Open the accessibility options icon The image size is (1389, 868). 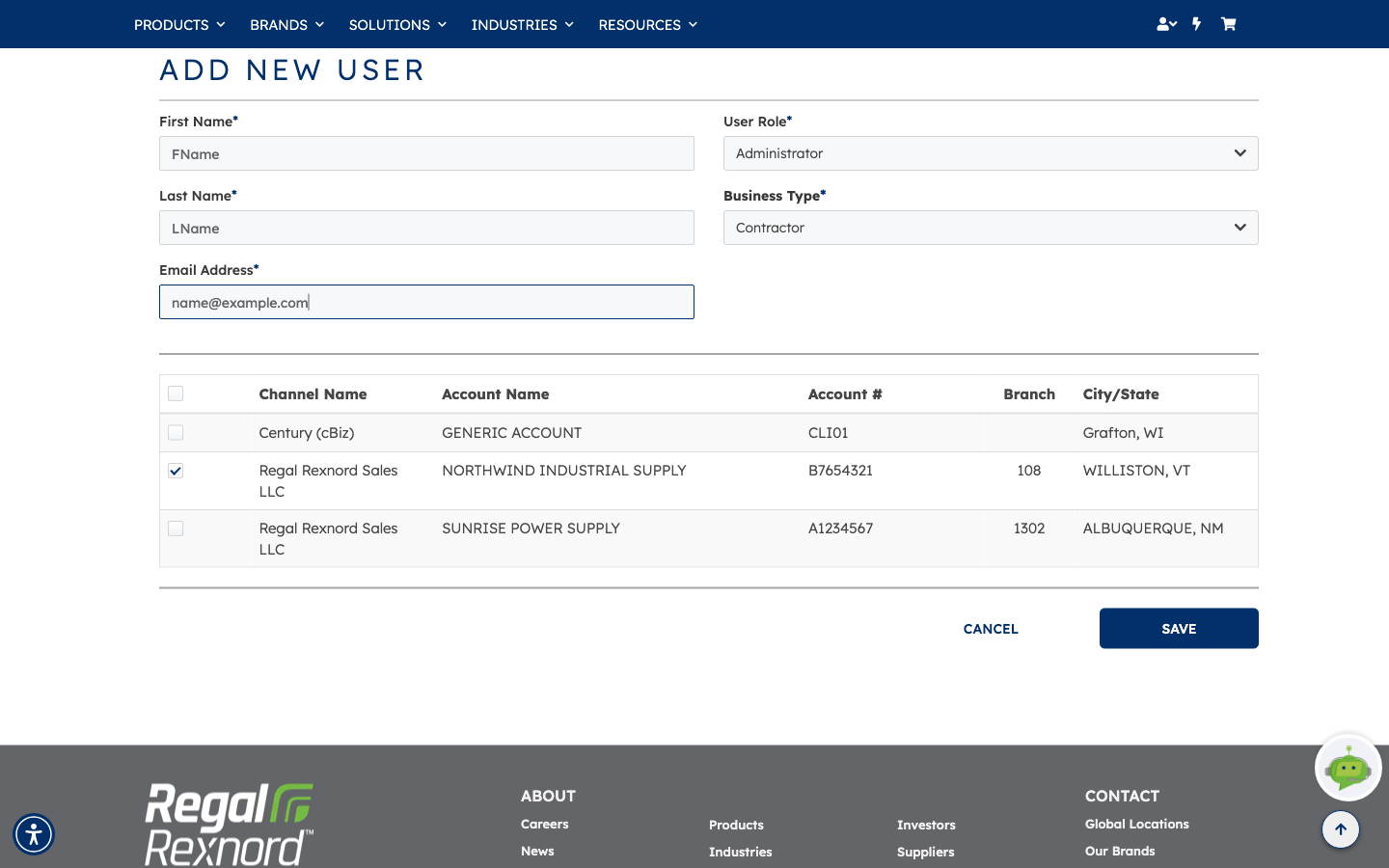[34, 834]
